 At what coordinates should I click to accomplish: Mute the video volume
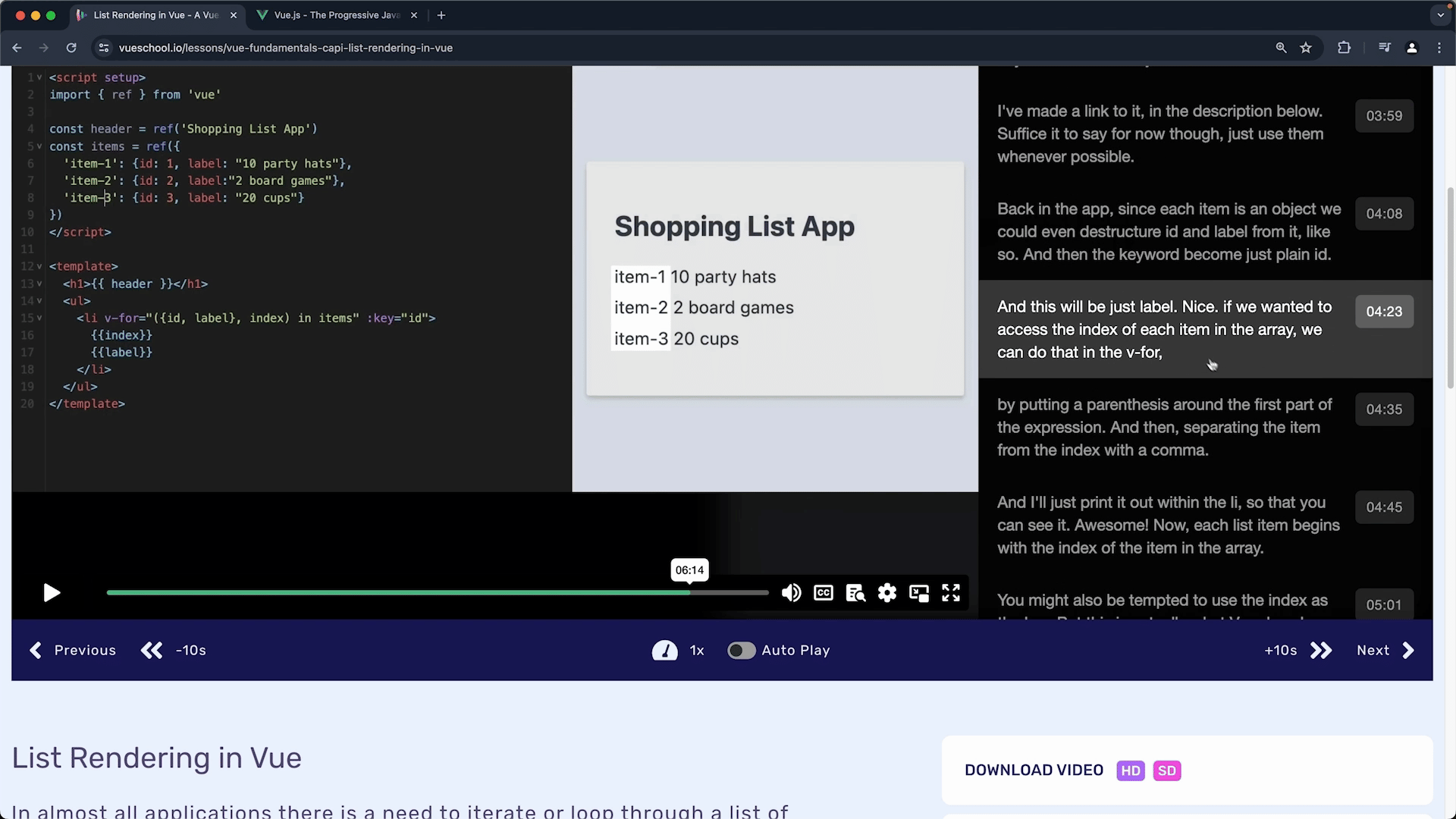click(x=791, y=593)
